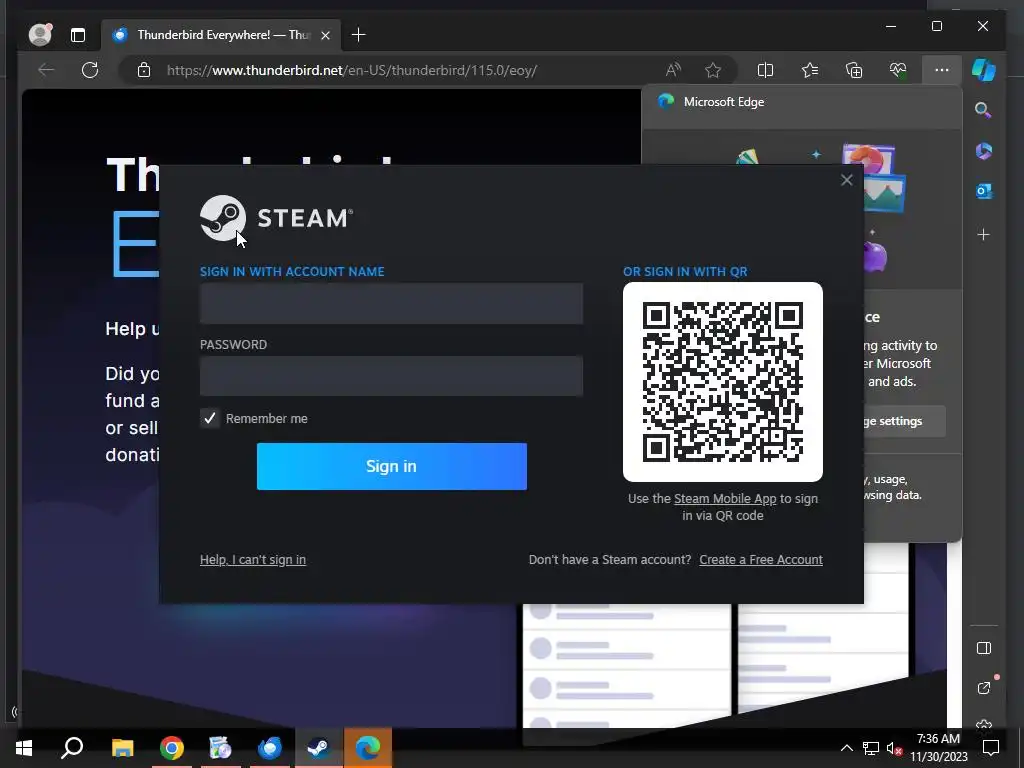The width and height of the screenshot is (1024, 768).
Task: Open the Edge tab actions menu
Action: click(x=78, y=35)
